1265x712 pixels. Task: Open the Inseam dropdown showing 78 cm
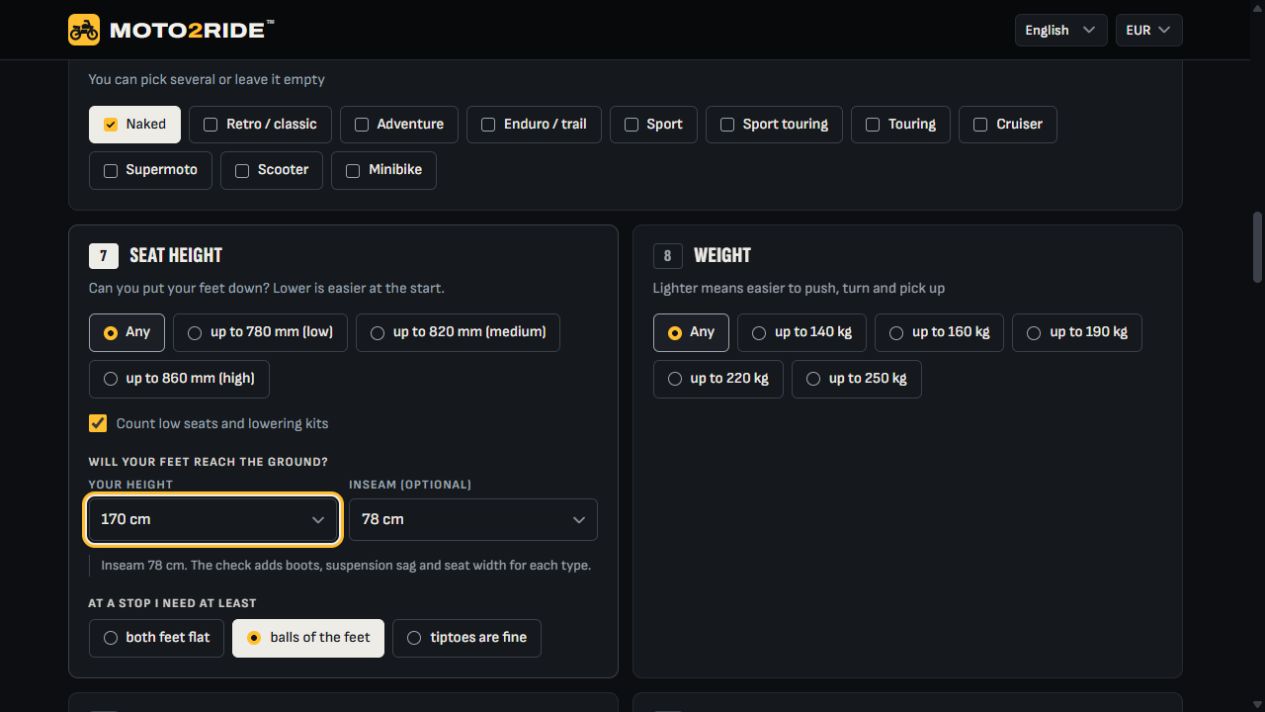coord(473,520)
